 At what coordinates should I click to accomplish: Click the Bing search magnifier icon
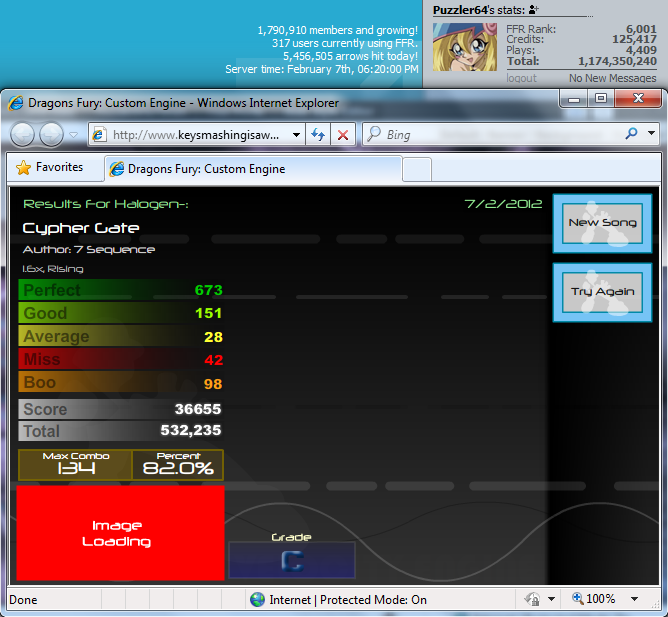tap(631, 134)
